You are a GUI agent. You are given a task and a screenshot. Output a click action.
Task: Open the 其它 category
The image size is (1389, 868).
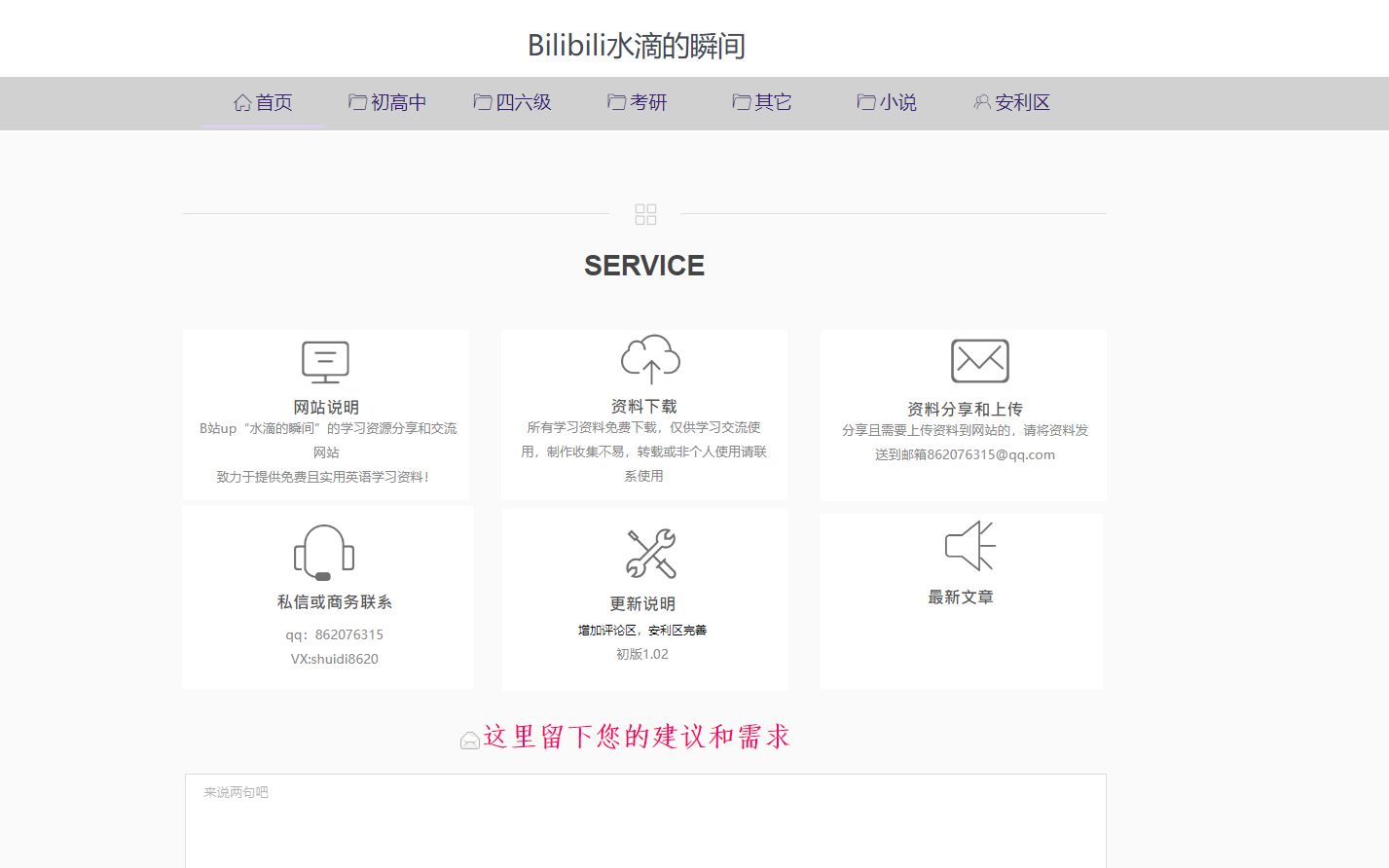pos(762,102)
